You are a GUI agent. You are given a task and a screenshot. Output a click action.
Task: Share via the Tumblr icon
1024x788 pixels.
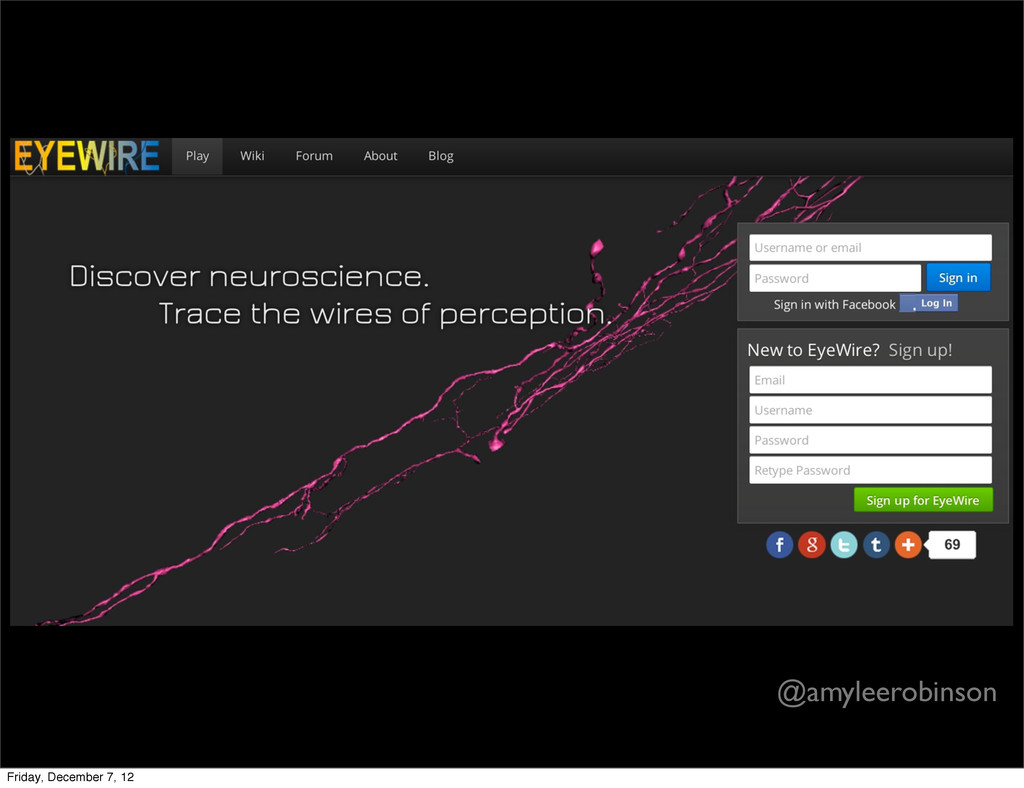[876, 544]
